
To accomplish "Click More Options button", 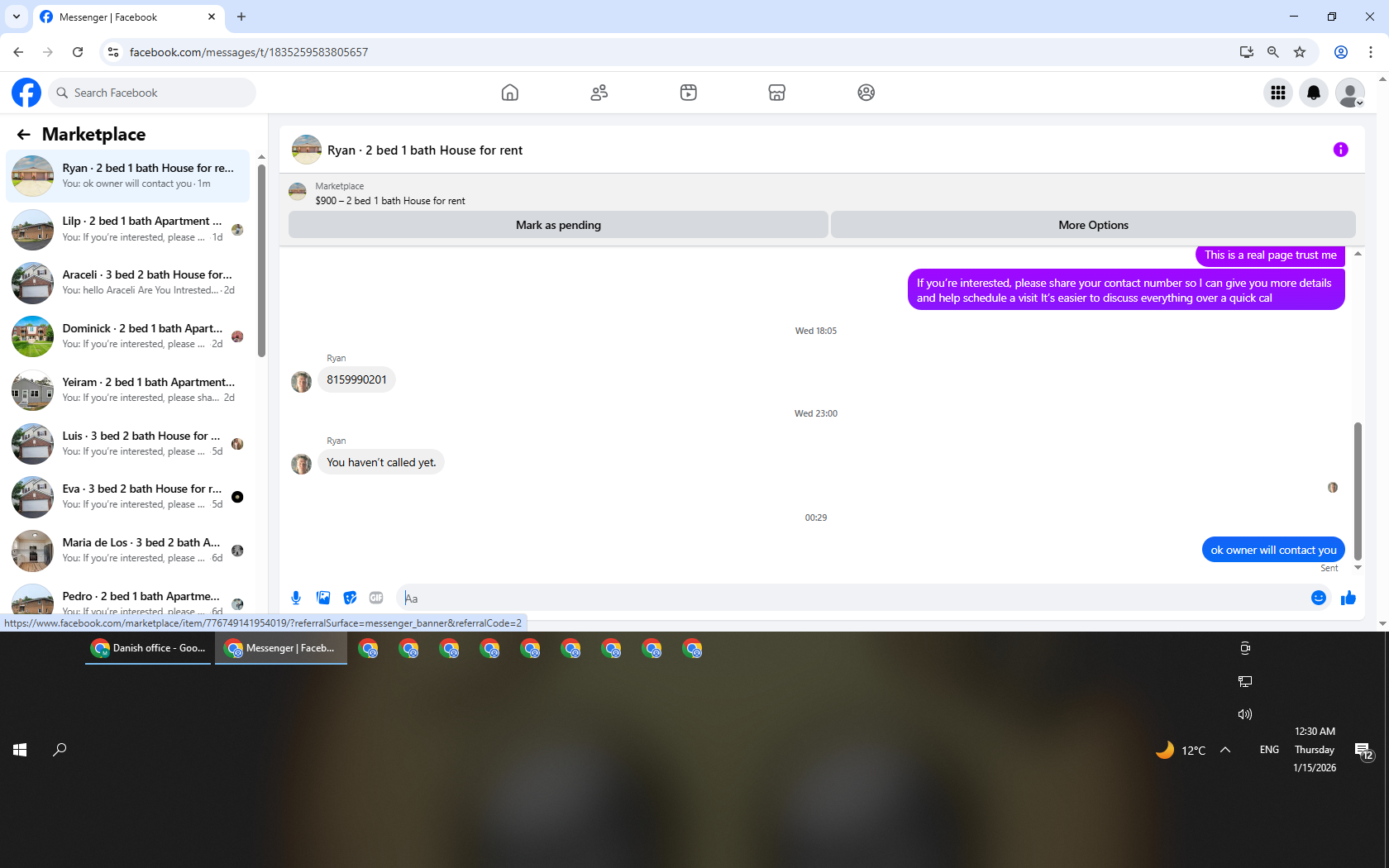I will coord(1093,225).
